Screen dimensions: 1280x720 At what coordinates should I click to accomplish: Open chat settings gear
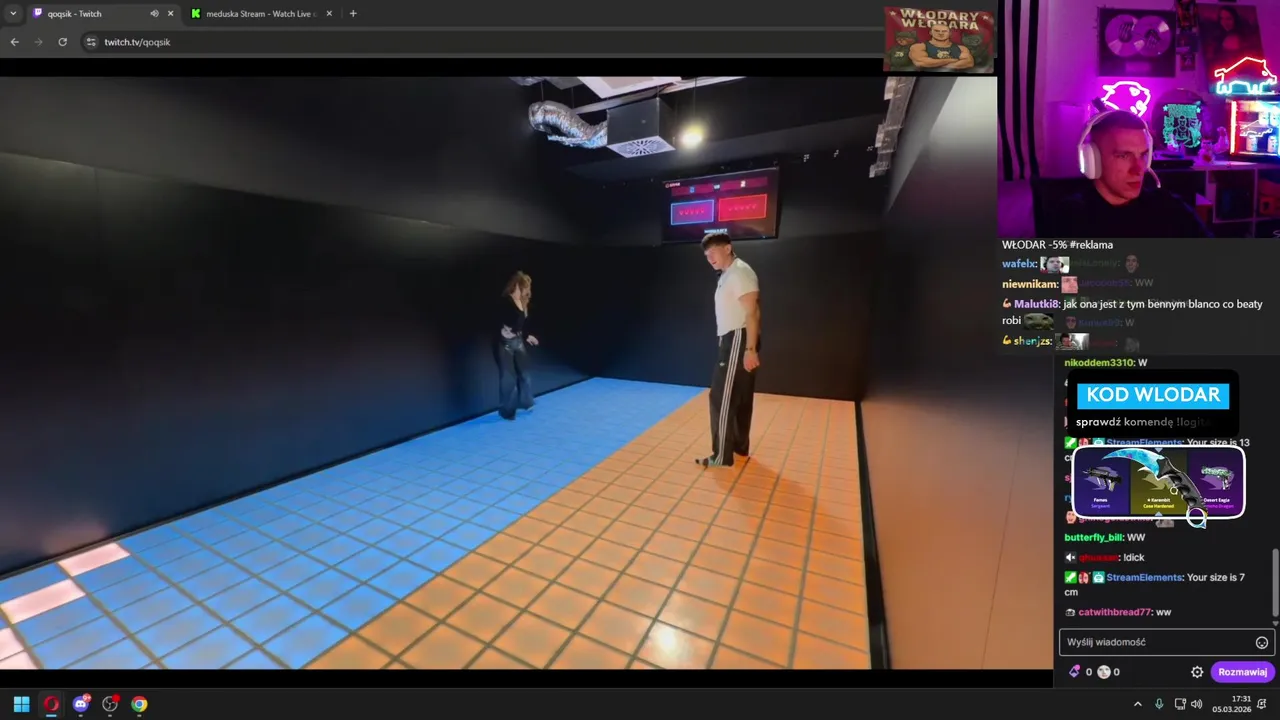(1197, 672)
